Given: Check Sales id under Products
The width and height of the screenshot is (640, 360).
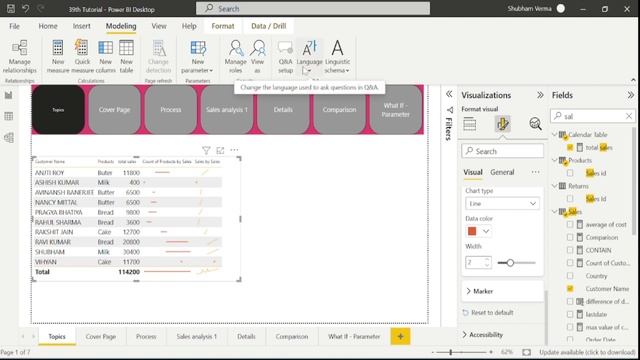Looking at the screenshot, I should (x=570, y=173).
